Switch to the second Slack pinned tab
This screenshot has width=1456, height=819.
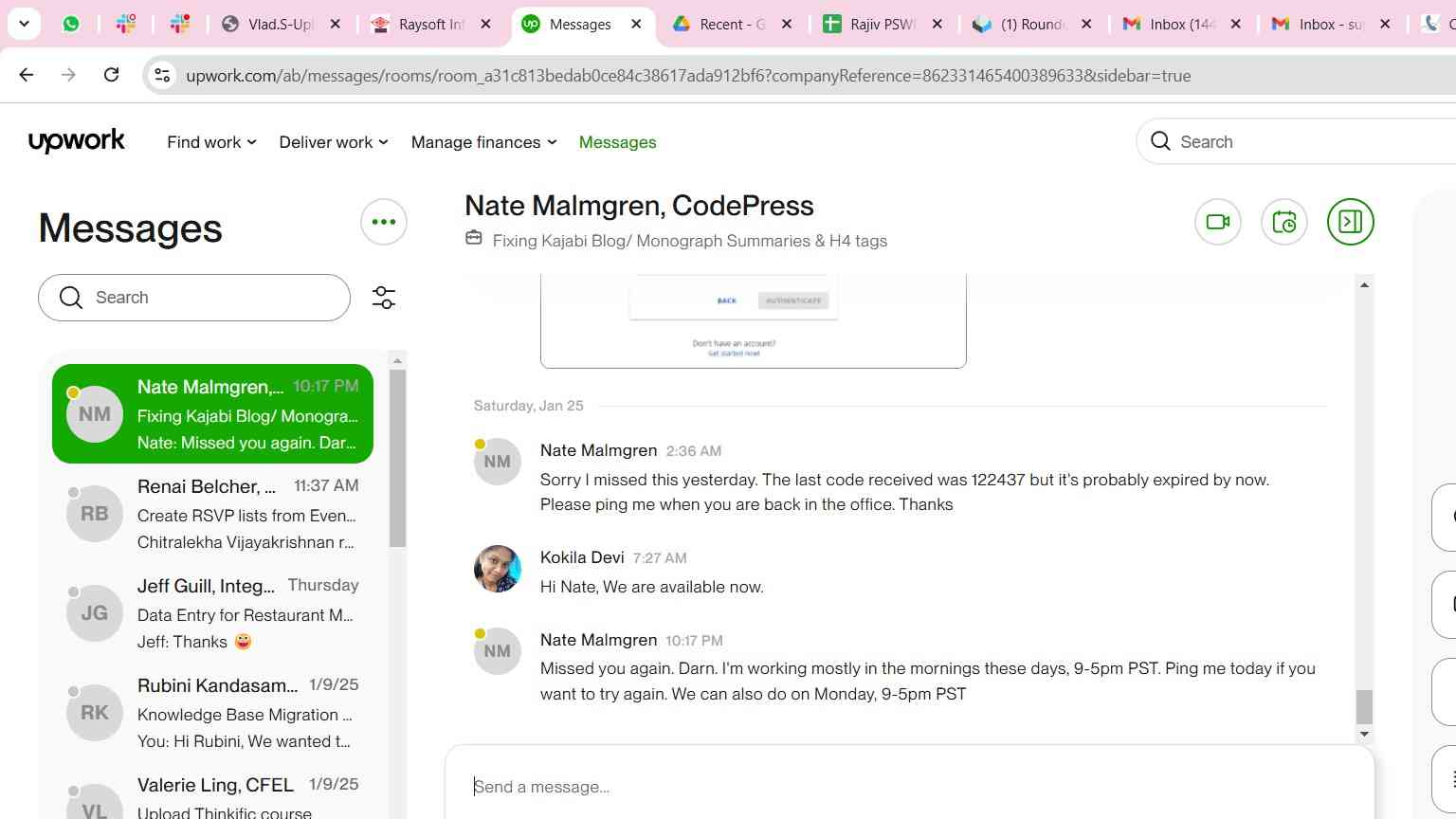tap(179, 24)
